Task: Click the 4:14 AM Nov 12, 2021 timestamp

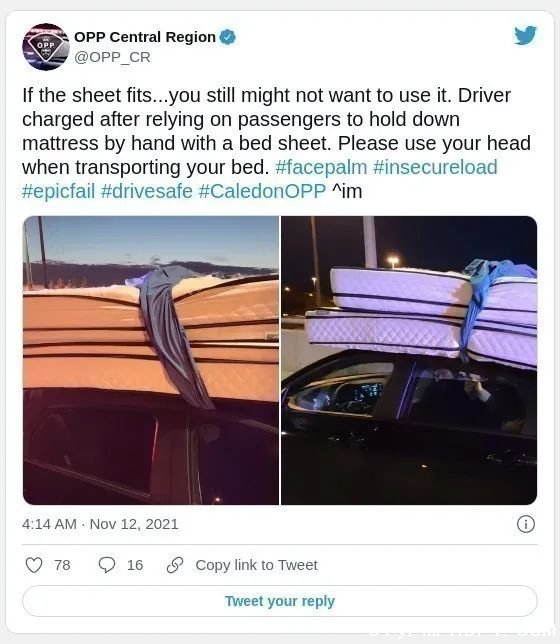Action: (100, 524)
